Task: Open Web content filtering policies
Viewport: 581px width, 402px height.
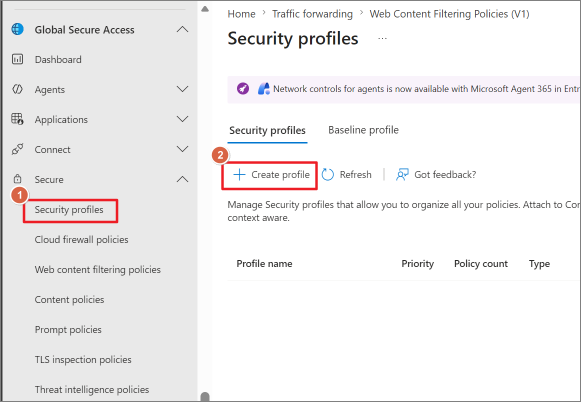Action: [x=98, y=270]
